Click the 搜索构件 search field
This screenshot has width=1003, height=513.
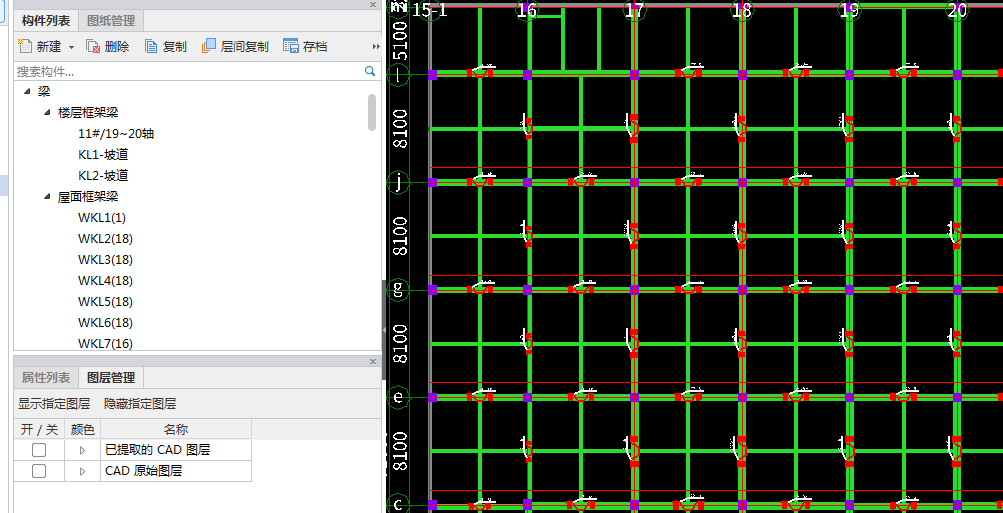[x=189, y=71]
